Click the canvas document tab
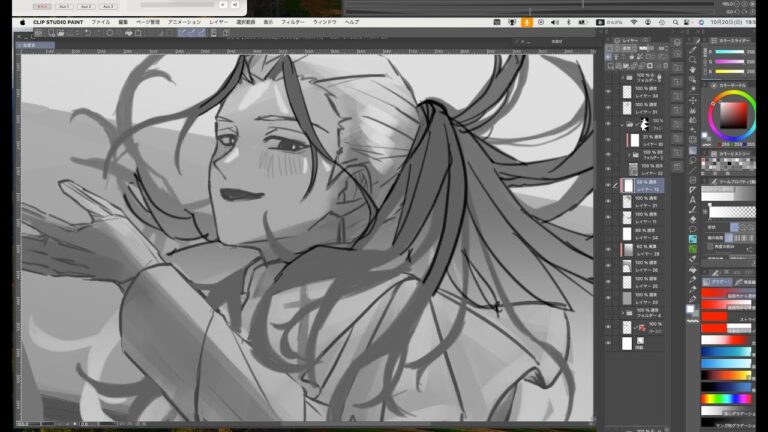Viewport: 768px width, 432px height. 35,45
